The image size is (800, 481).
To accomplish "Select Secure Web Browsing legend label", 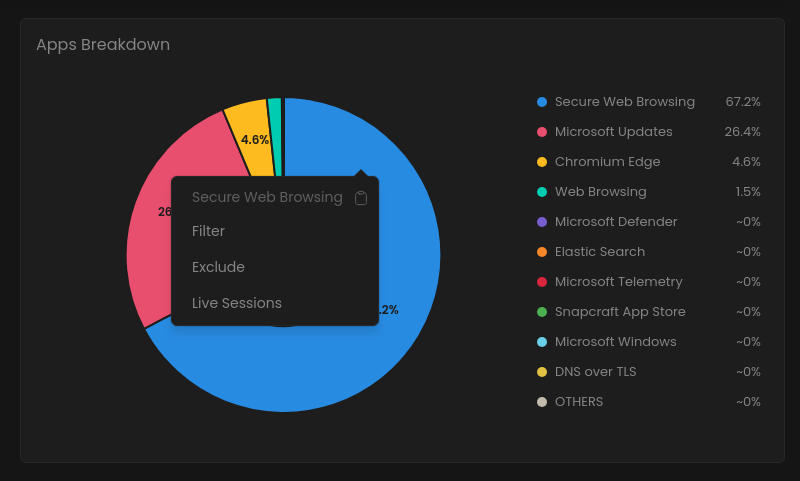I will click(x=624, y=102).
